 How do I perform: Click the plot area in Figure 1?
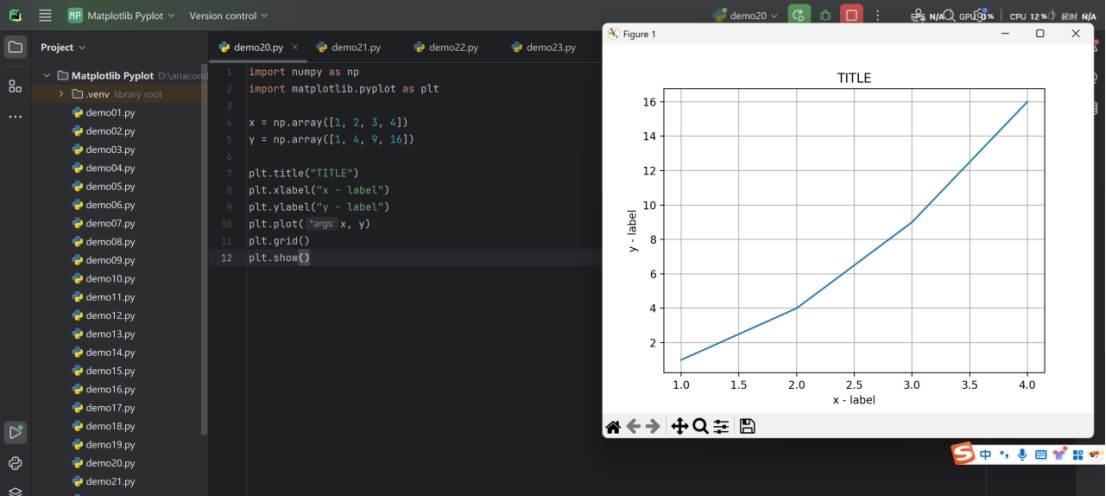(x=853, y=231)
